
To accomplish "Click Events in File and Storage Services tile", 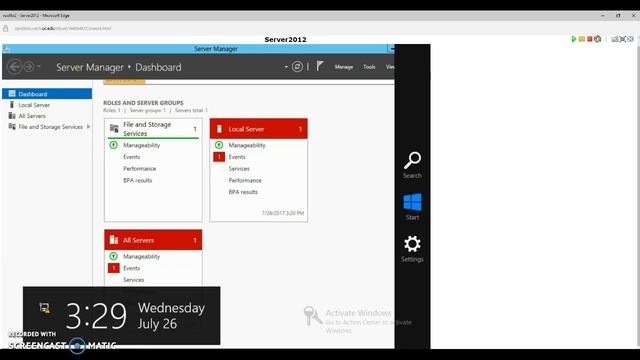I will [x=131, y=157].
